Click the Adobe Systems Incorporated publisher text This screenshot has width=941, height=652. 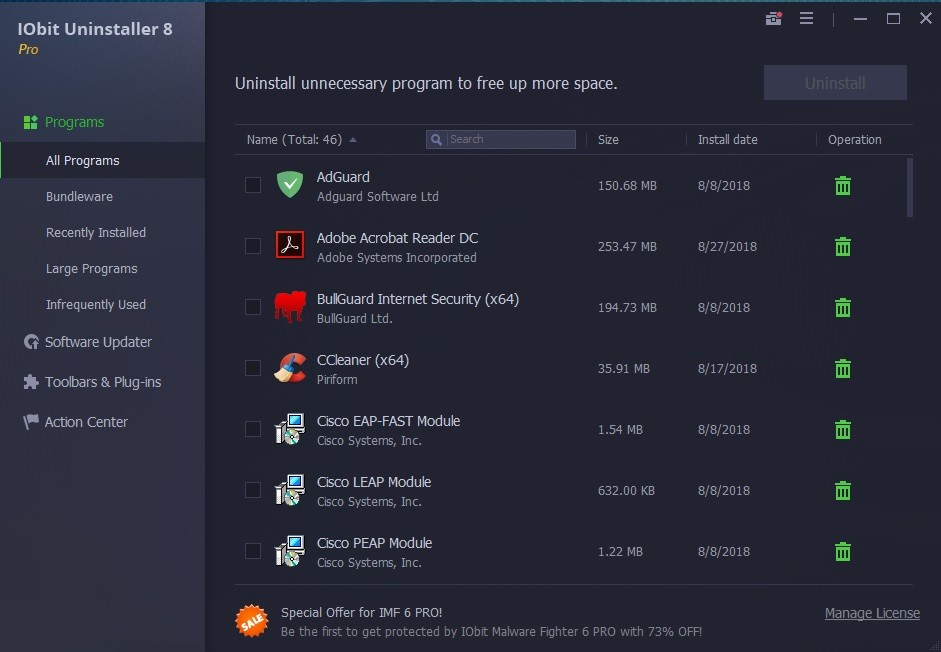[x=397, y=258]
